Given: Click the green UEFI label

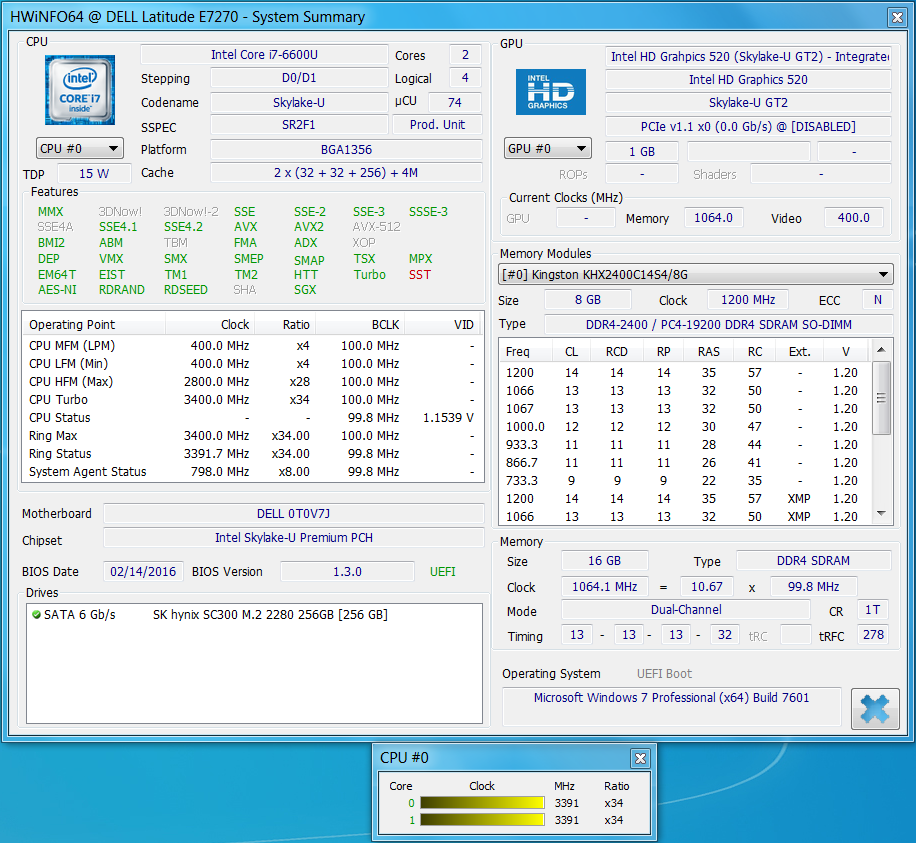Looking at the screenshot, I should (442, 572).
